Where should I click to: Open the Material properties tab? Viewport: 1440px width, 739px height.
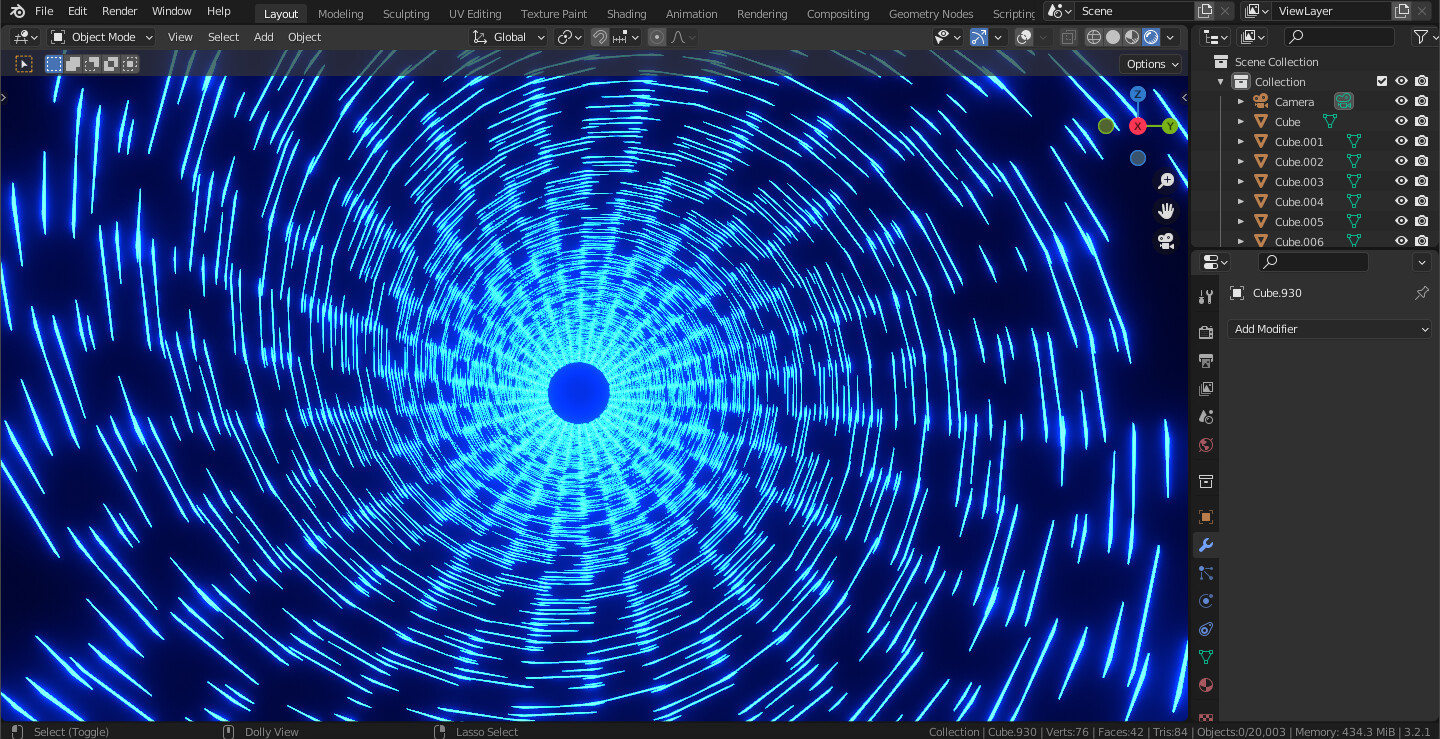pyautogui.click(x=1205, y=685)
